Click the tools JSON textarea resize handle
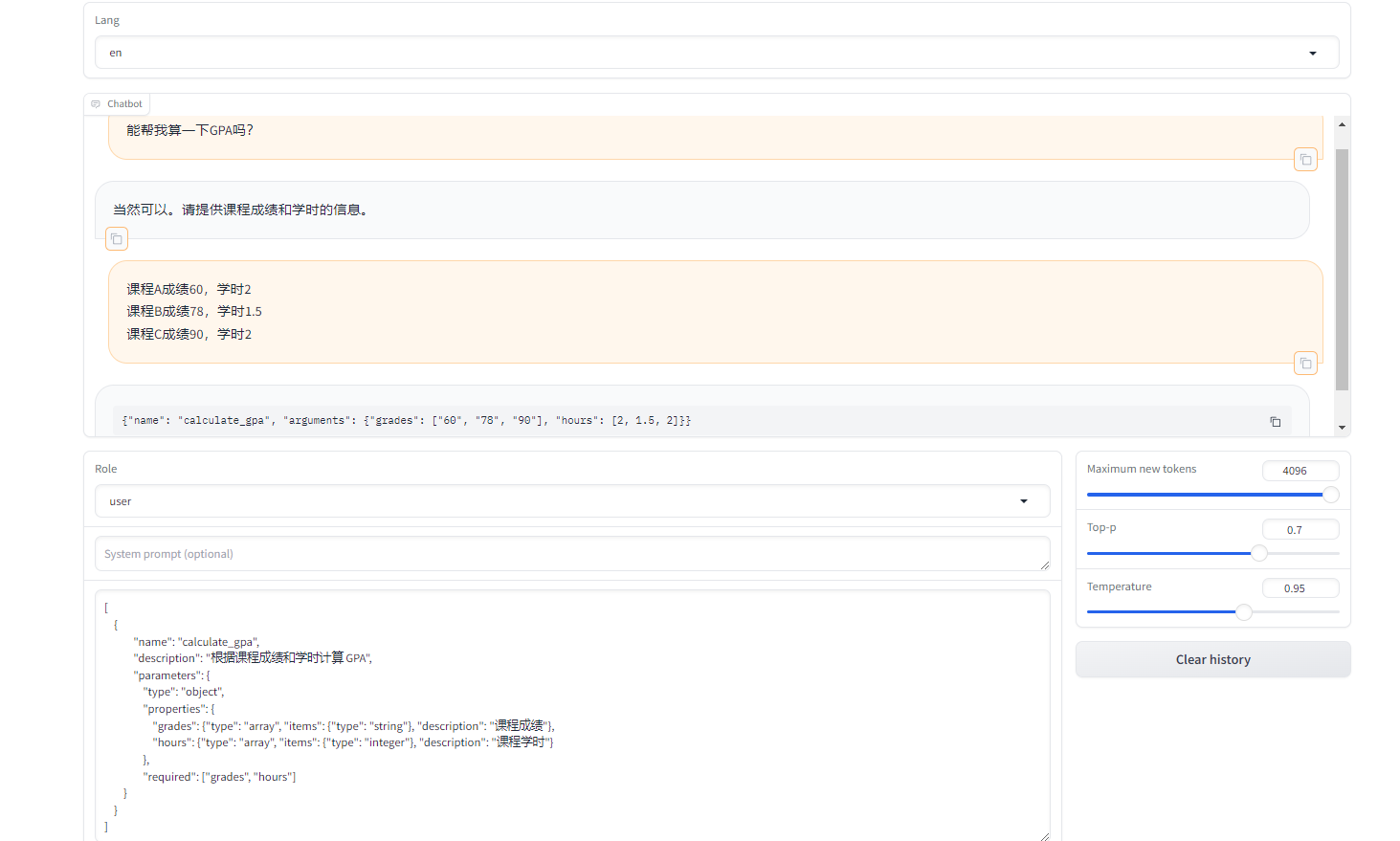Screen dimensions: 1400x841 click(1044, 836)
